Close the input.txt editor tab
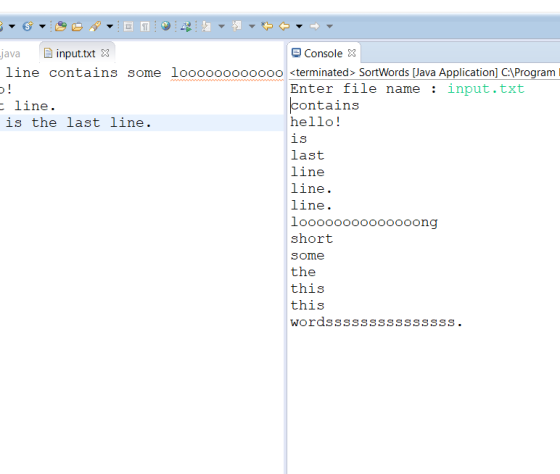560x474 pixels. pos(105,53)
